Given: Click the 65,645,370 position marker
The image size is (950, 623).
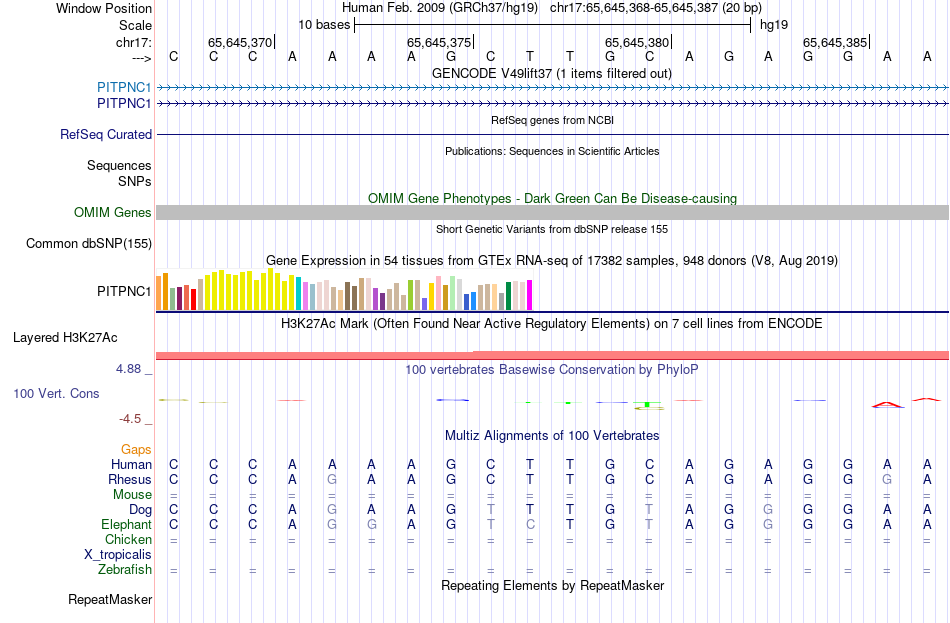Looking at the screenshot, I should point(240,42).
